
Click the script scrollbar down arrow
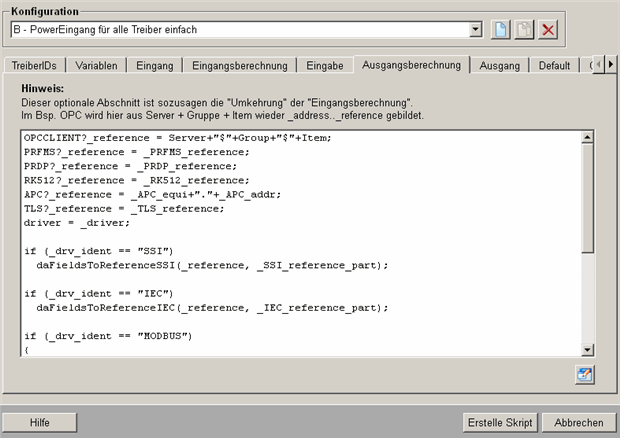click(587, 350)
